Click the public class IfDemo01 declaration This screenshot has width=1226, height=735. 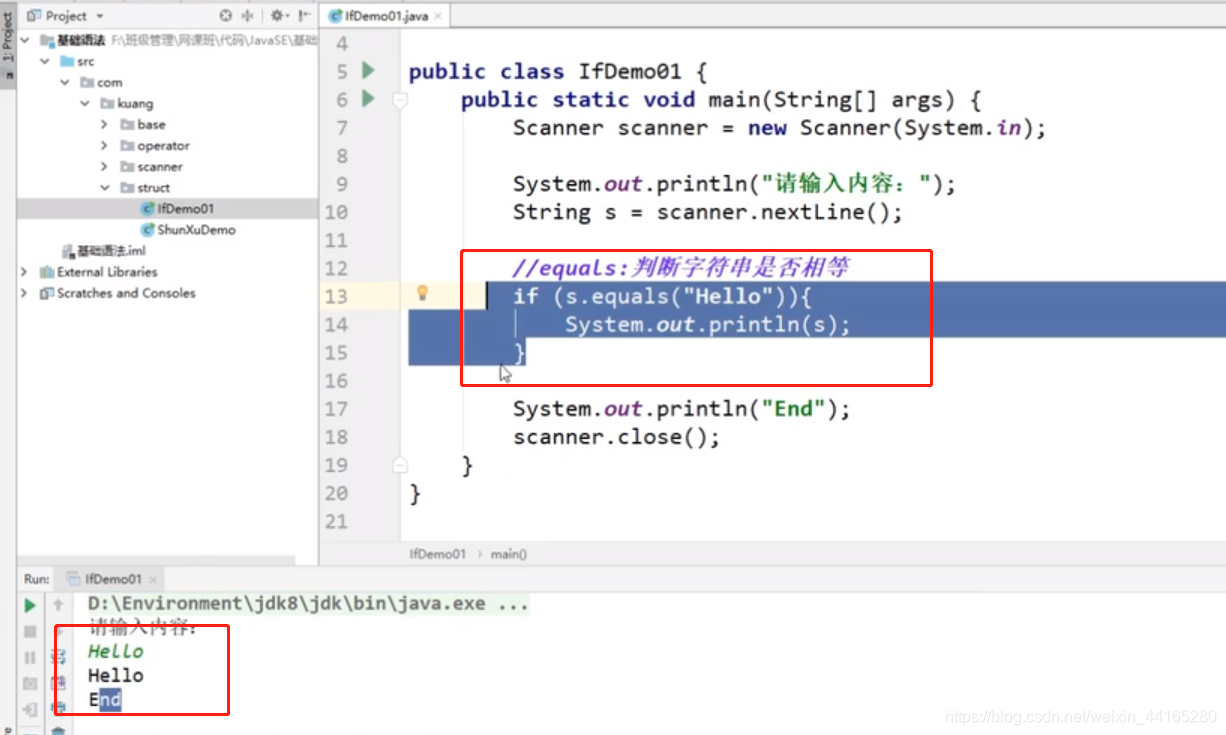click(x=558, y=71)
